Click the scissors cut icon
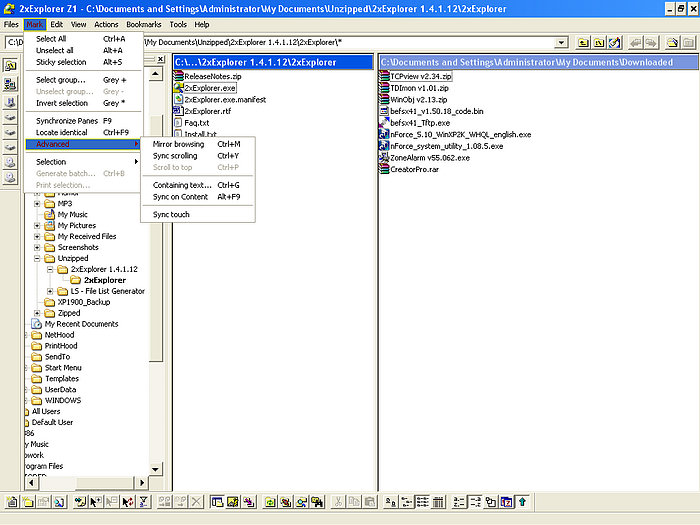The height and width of the screenshot is (525, 700). [x=338, y=502]
